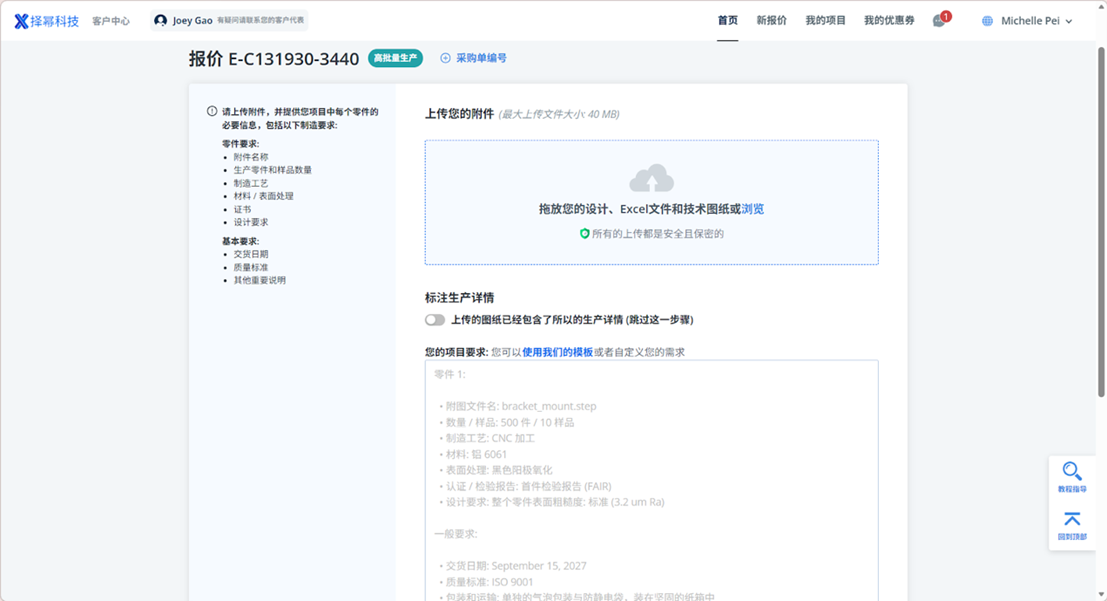
Task: Click Joey Gao's avatar icon
Action: tap(161, 21)
